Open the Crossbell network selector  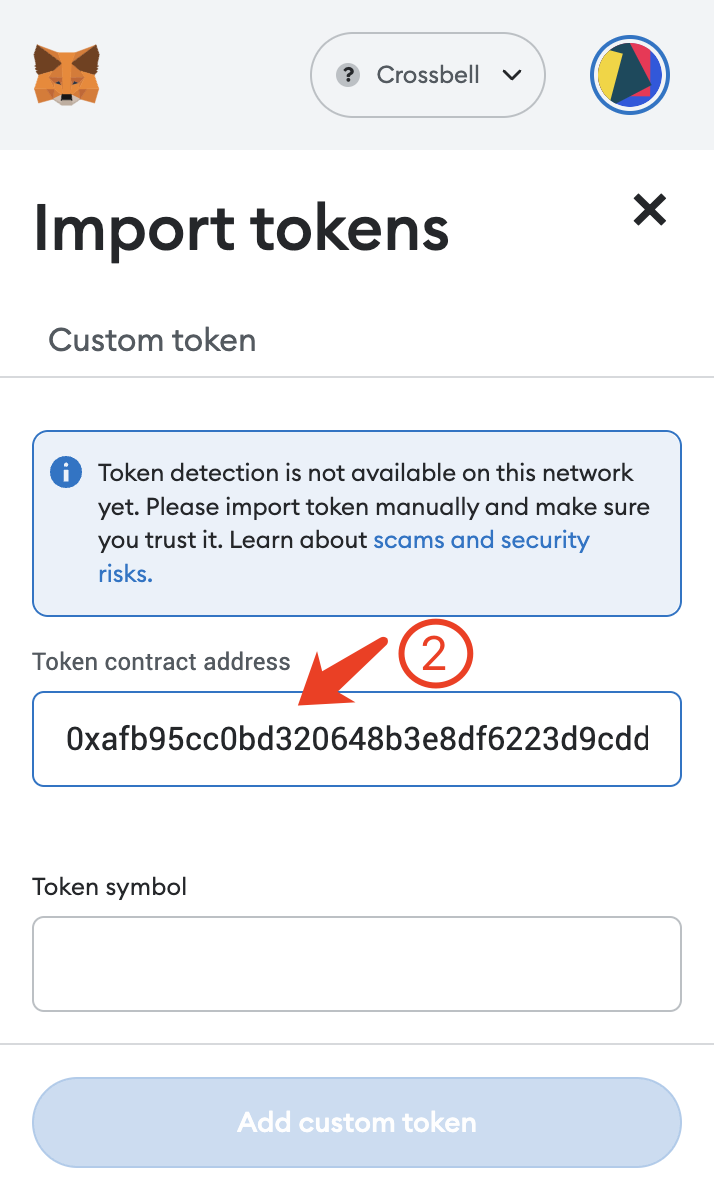pyautogui.click(x=428, y=75)
